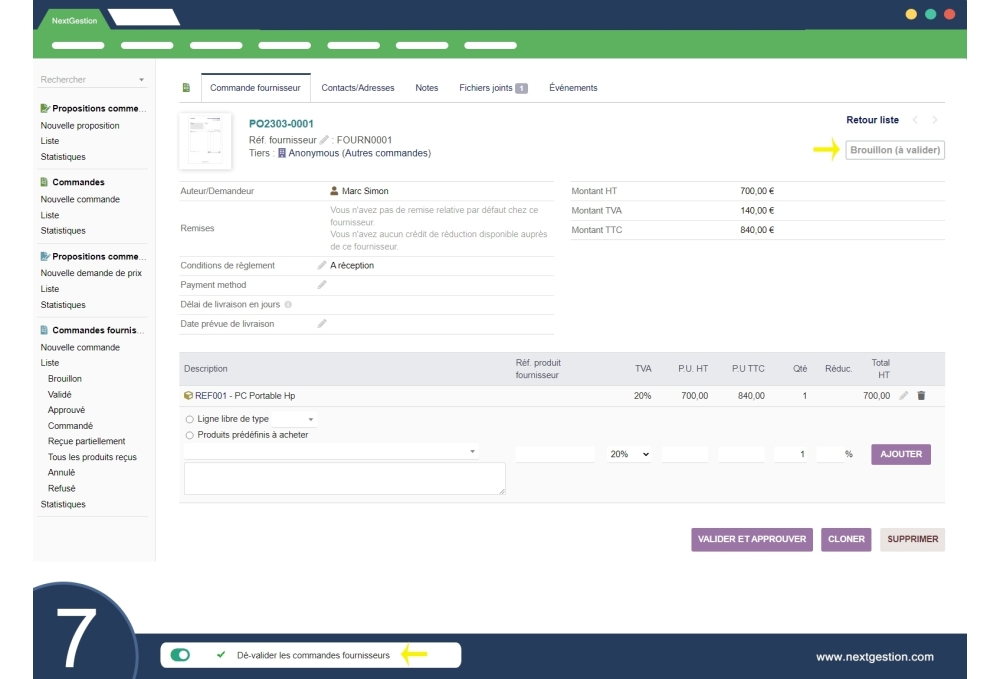
Task: Click the Payment method edit pencil
Action: [x=322, y=285]
